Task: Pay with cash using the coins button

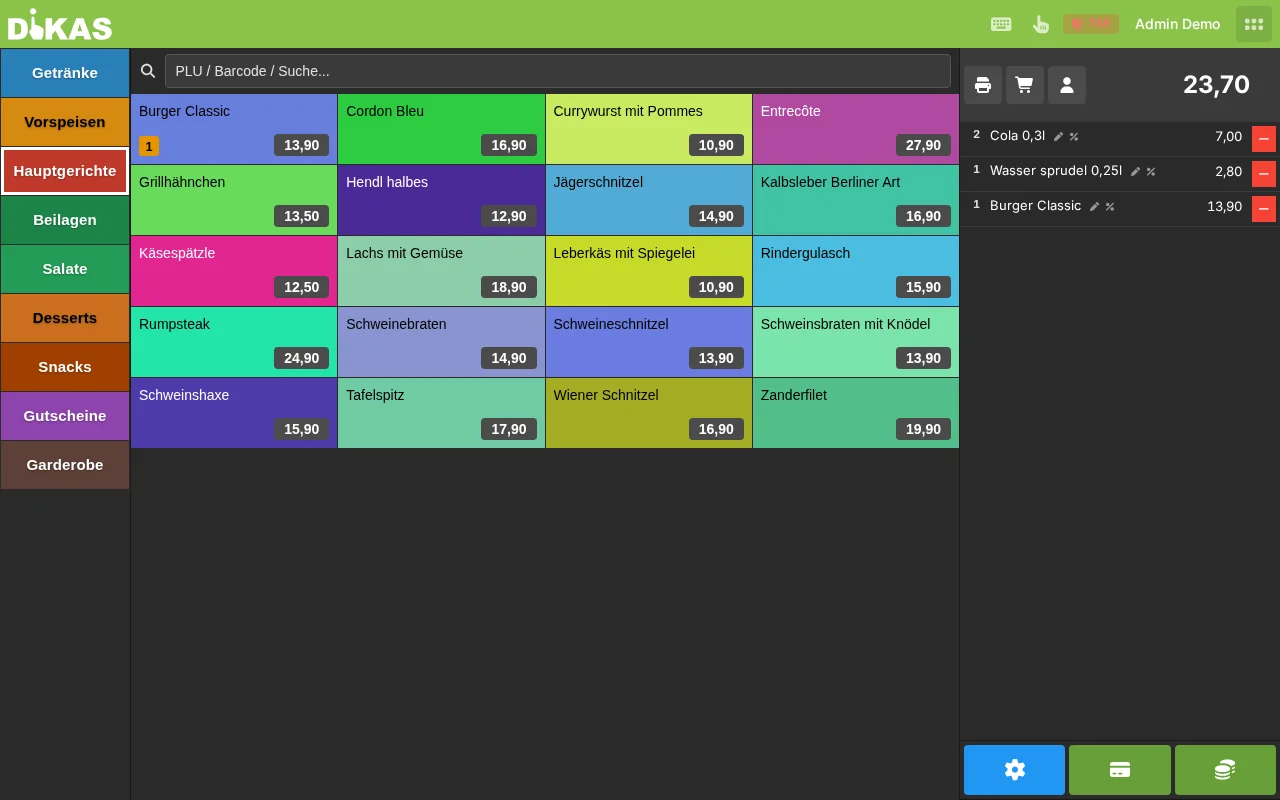Action: tap(1225, 770)
